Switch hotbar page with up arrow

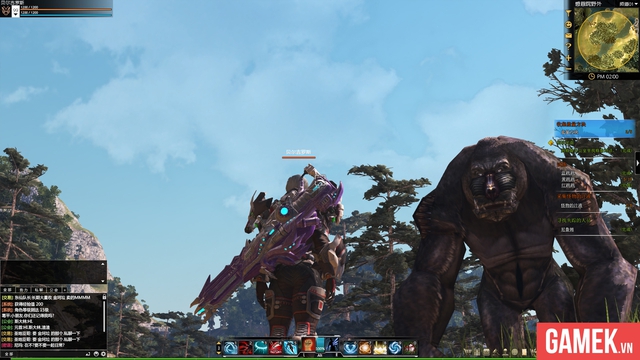pyautogui.click(x=219, y=344)
